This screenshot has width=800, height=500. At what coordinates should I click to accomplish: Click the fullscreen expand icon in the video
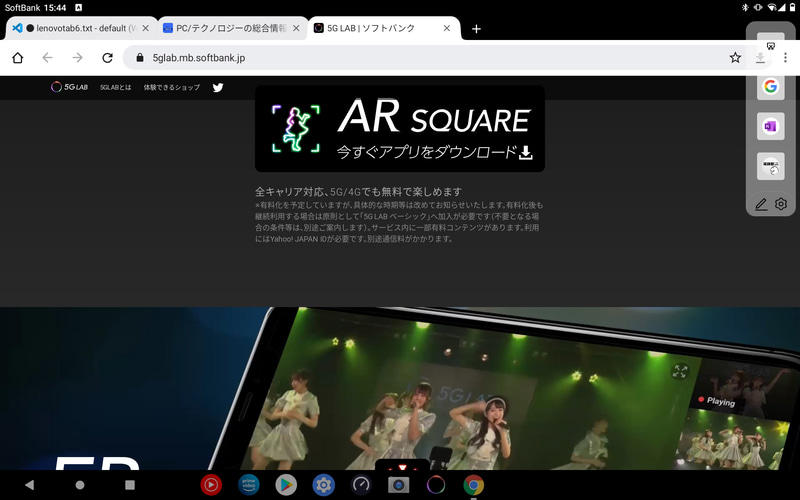(680, 371)
